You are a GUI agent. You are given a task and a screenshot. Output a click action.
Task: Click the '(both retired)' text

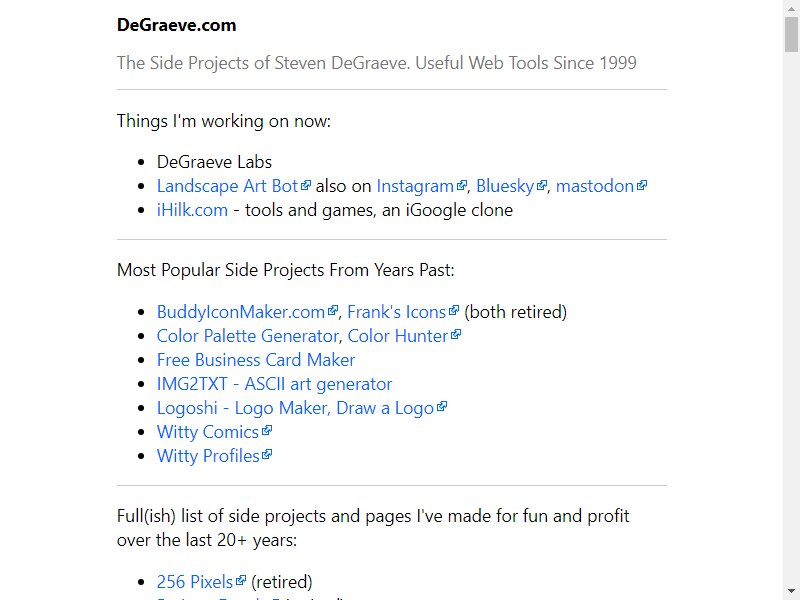click(x=515, y=312)
